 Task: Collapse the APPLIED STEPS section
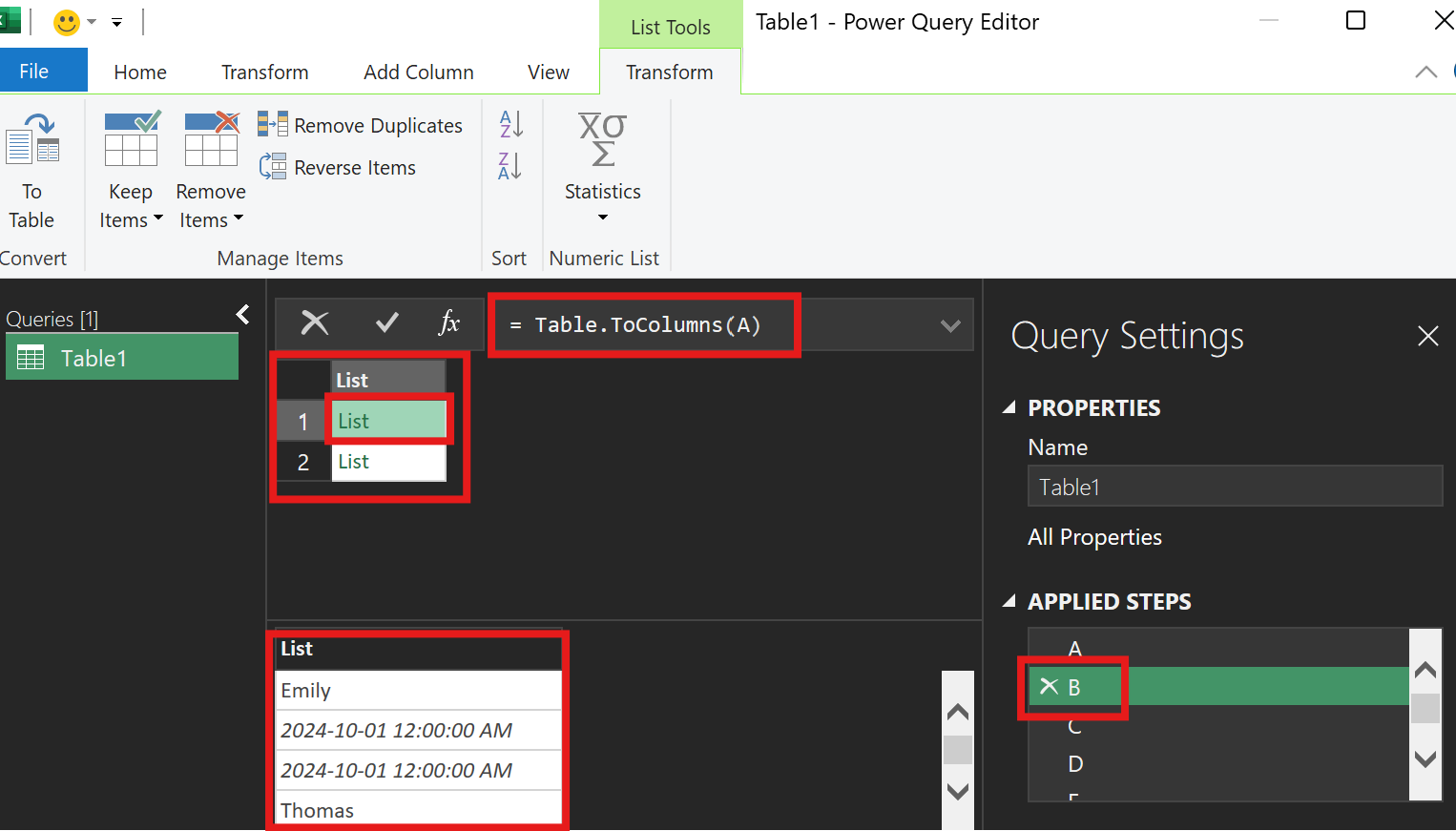click(1009, 601)
